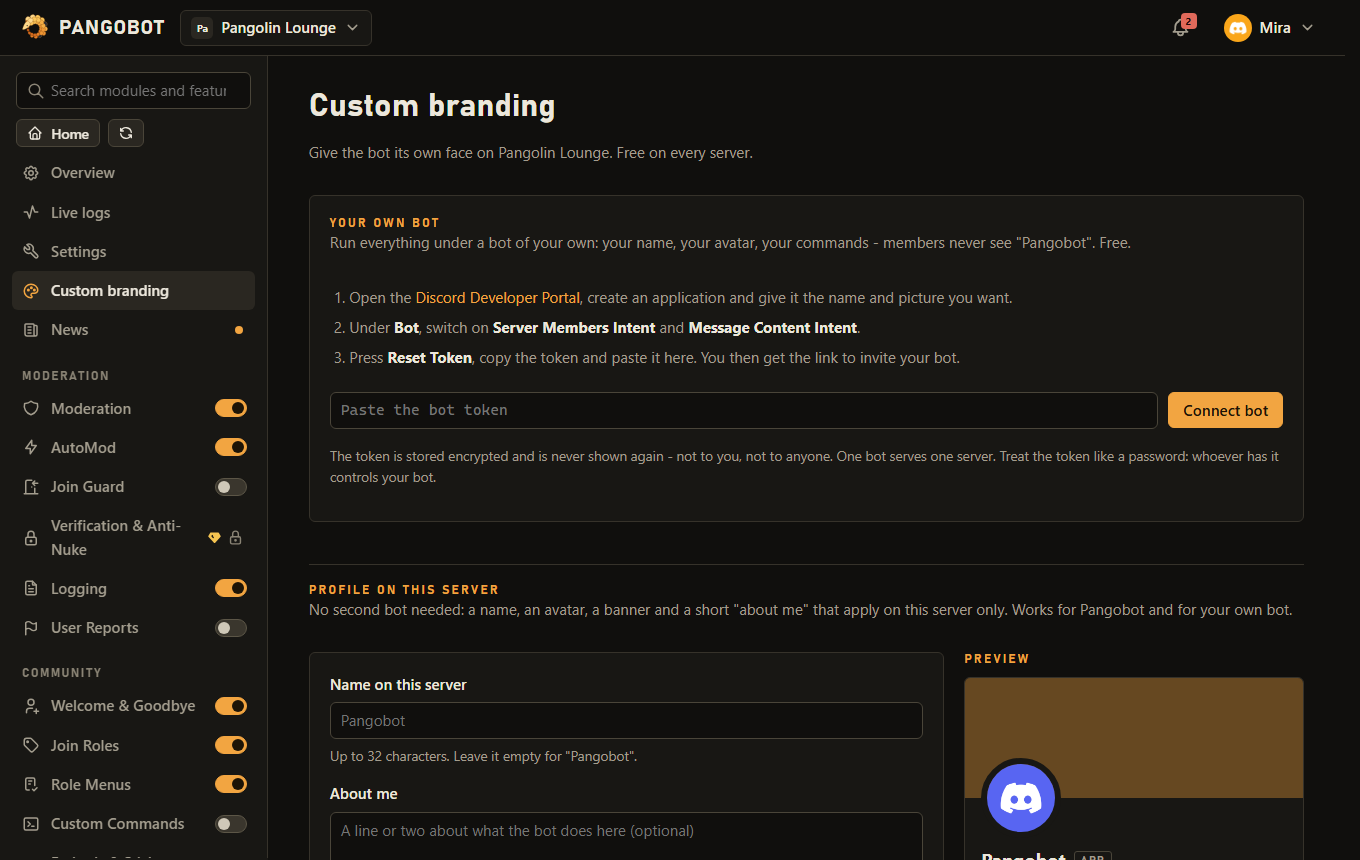Click the Message Content Intent text
The width and height of the screenshot is (1360, 860).
[x=773, y=328]
